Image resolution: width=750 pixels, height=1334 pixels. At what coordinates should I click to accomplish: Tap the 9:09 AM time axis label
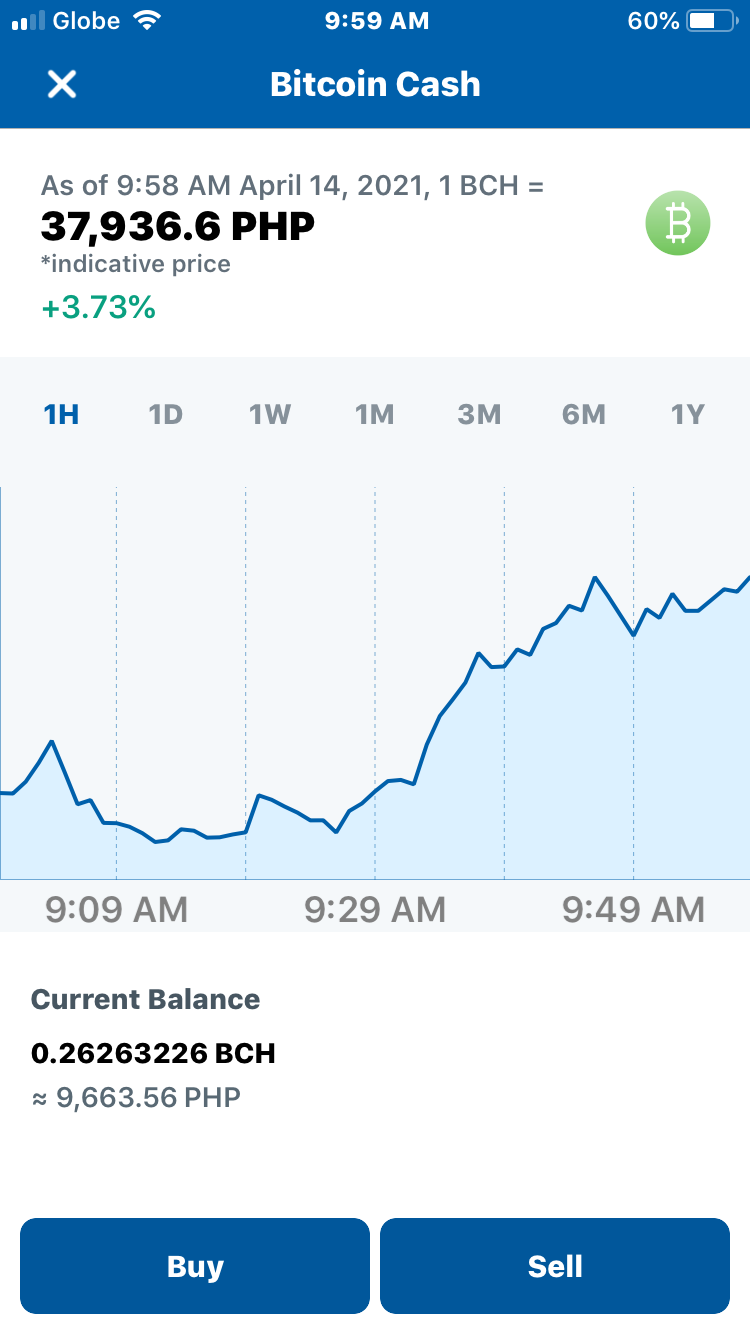(x=117, y=909)
